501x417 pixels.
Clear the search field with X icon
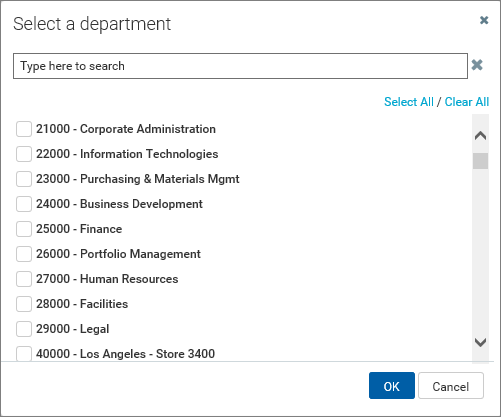pos(477,65)
